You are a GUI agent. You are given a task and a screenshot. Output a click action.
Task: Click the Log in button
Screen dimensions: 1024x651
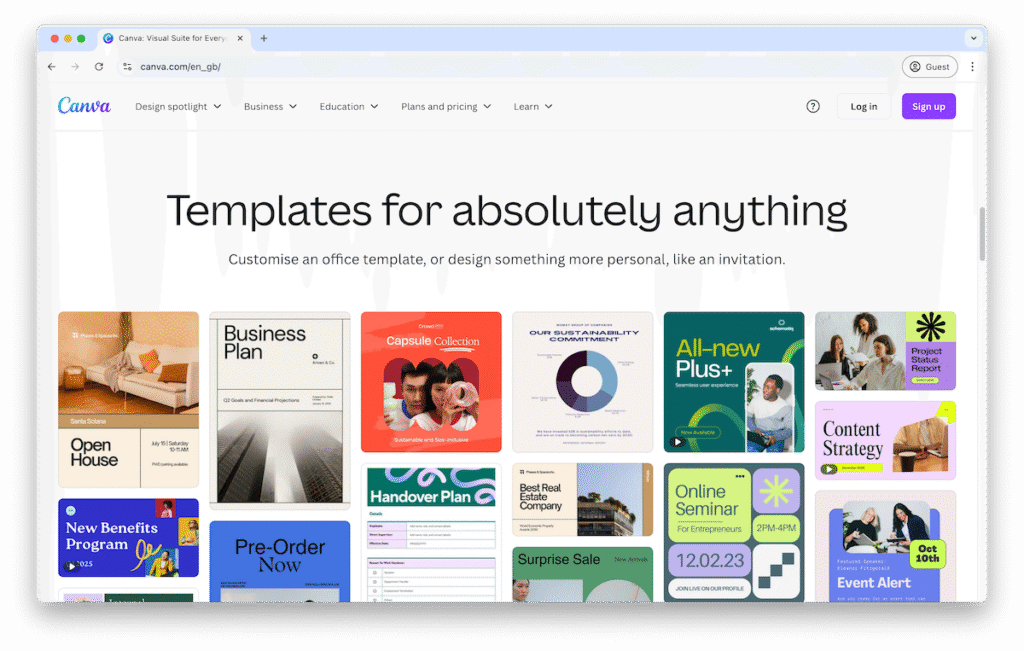pyautogui.click(x=863, y=106)
